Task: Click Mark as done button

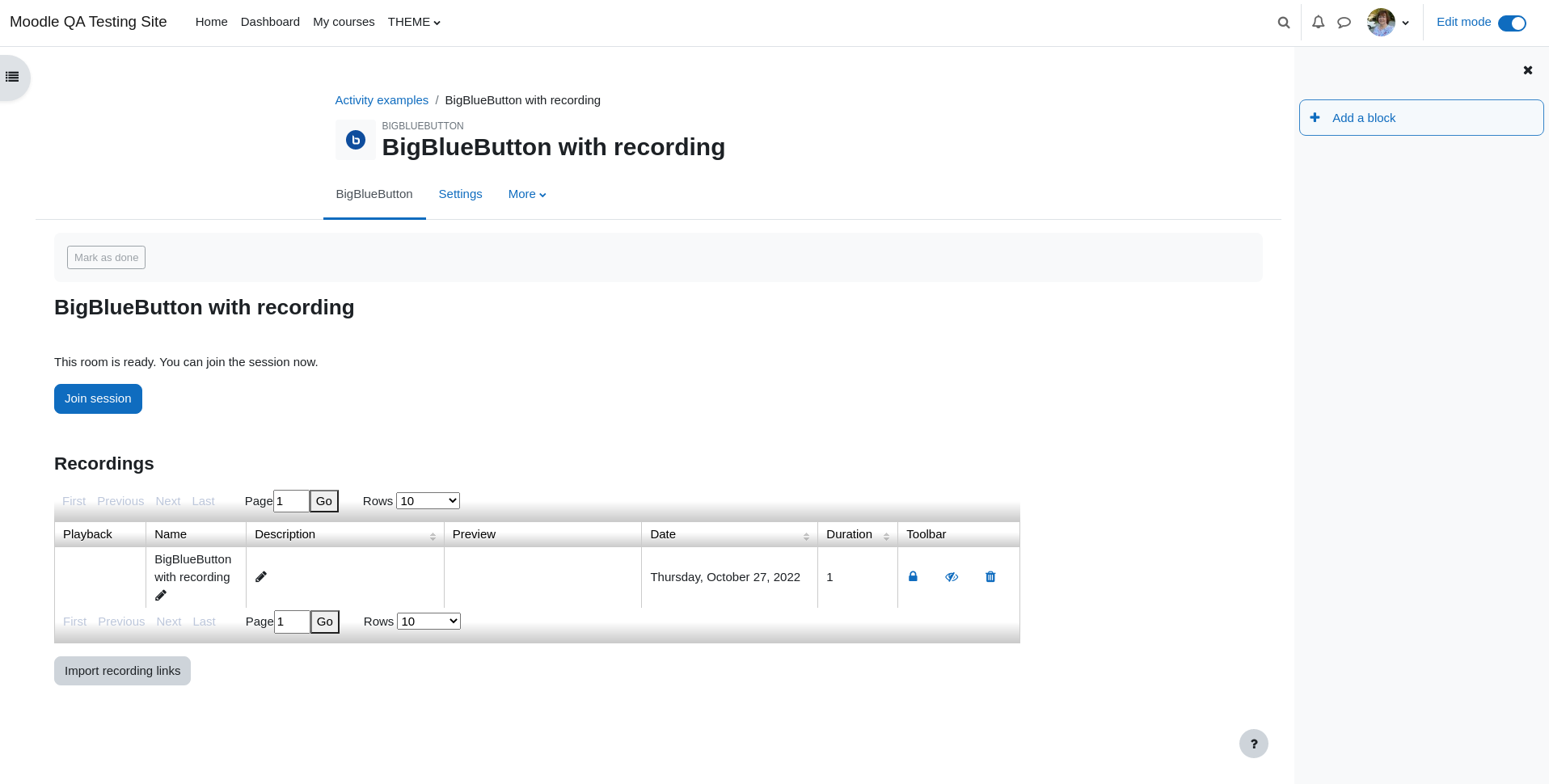Action: click(106, 258)
